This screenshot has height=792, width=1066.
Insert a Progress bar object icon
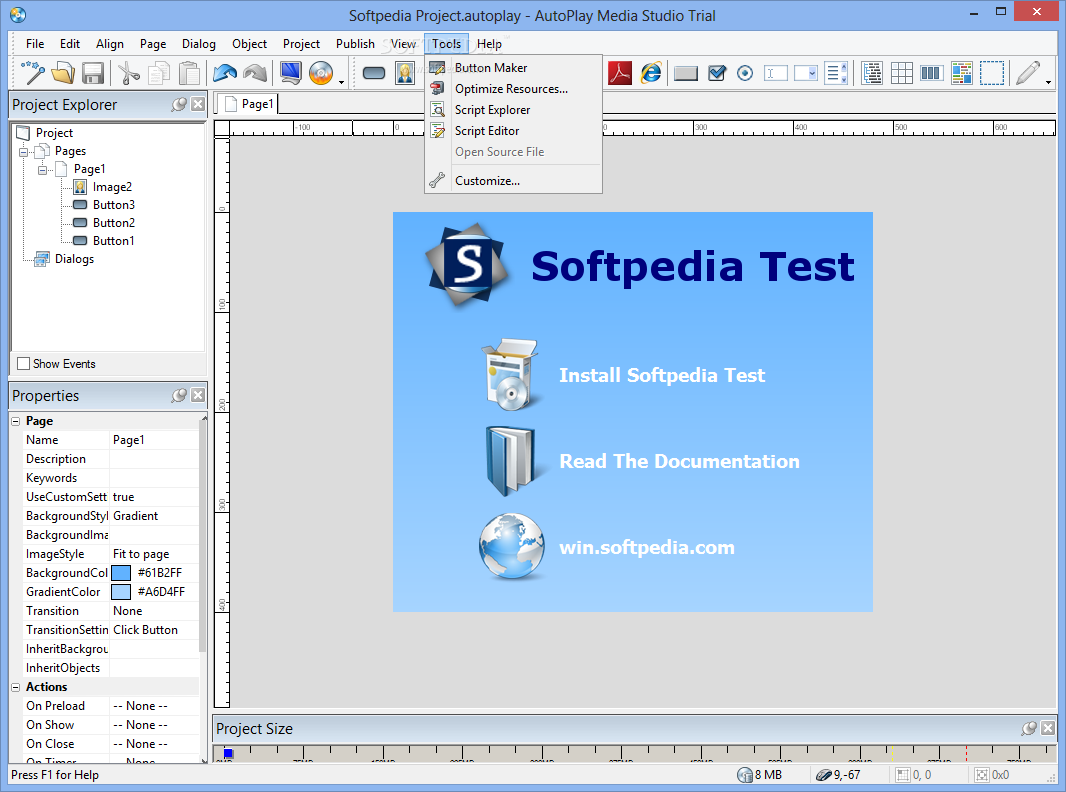(x=931, y=73)
